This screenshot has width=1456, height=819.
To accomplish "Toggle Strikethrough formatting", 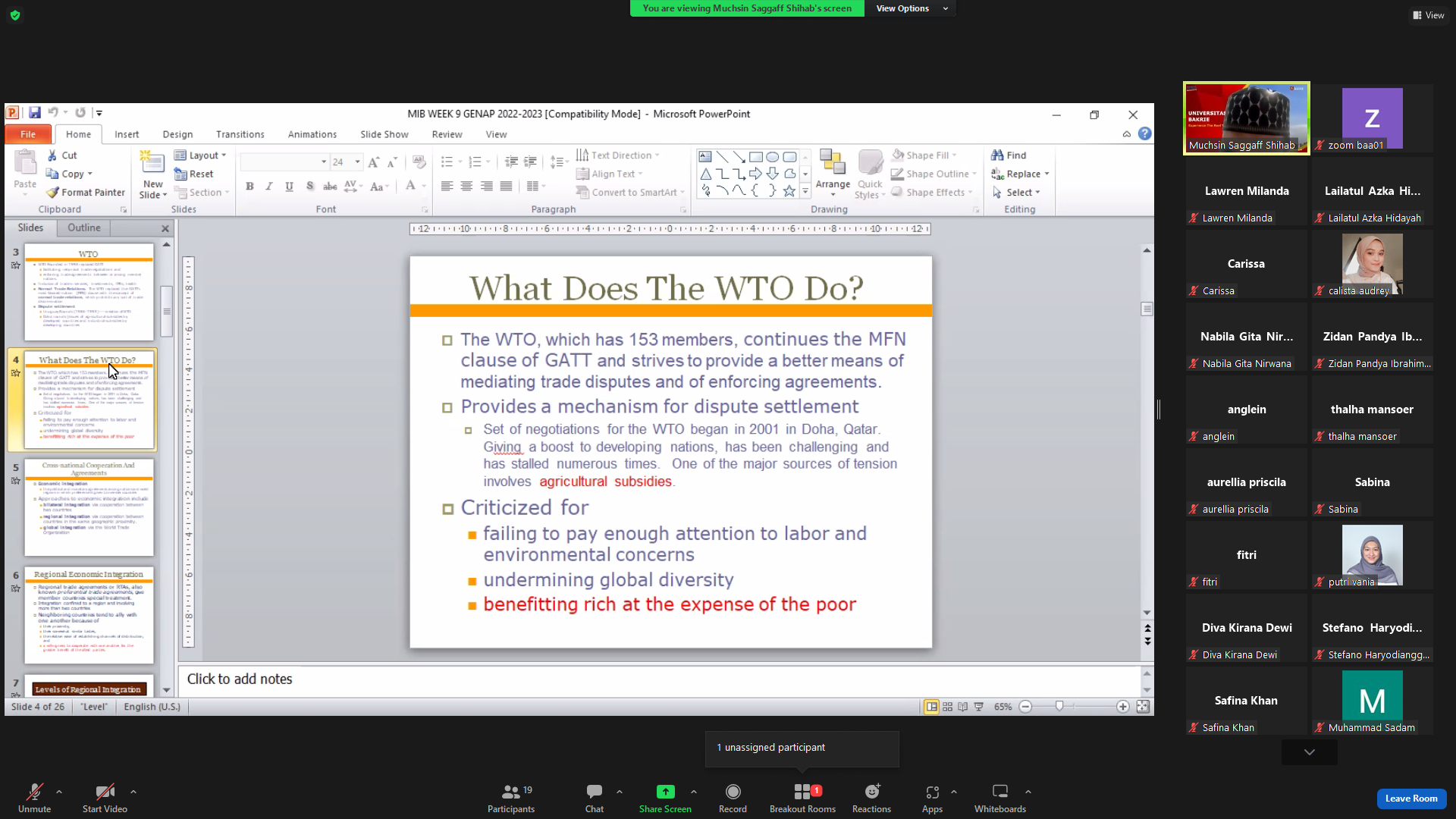I will tap(330, 187).
